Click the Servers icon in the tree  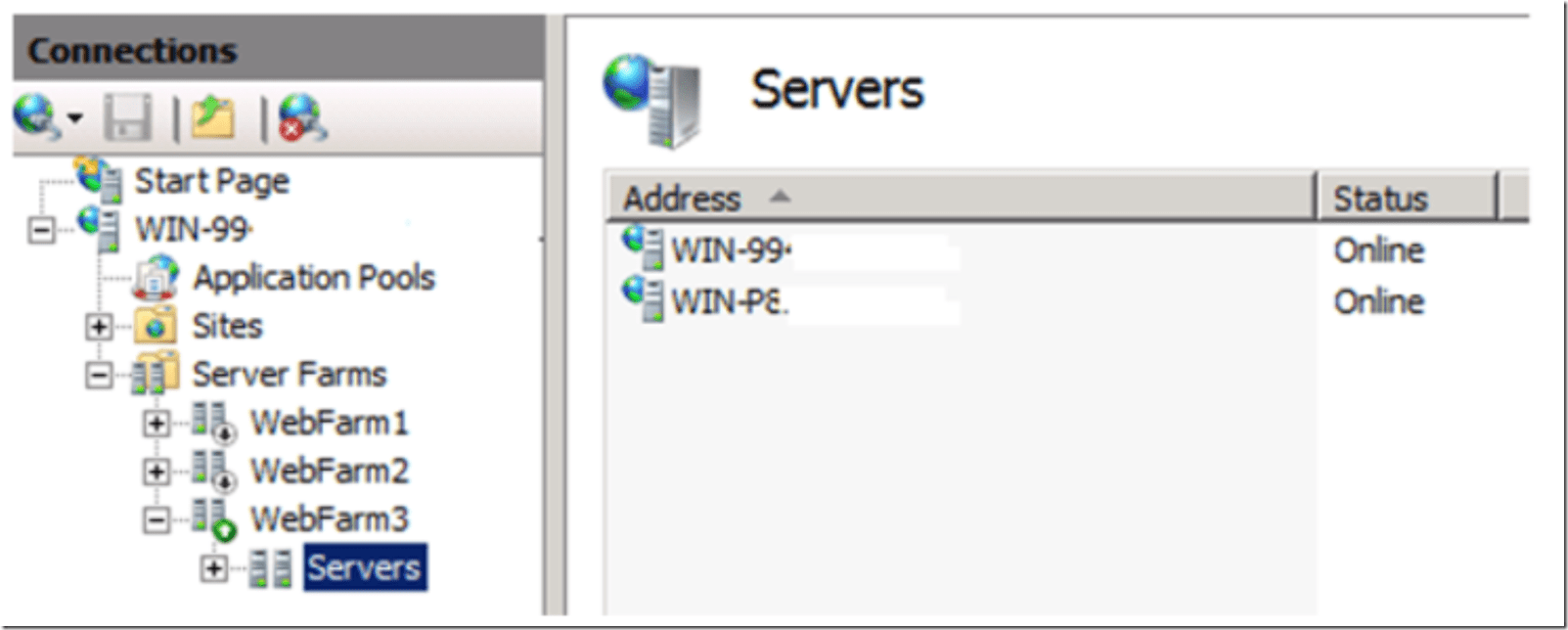click(x=270, y=567)
